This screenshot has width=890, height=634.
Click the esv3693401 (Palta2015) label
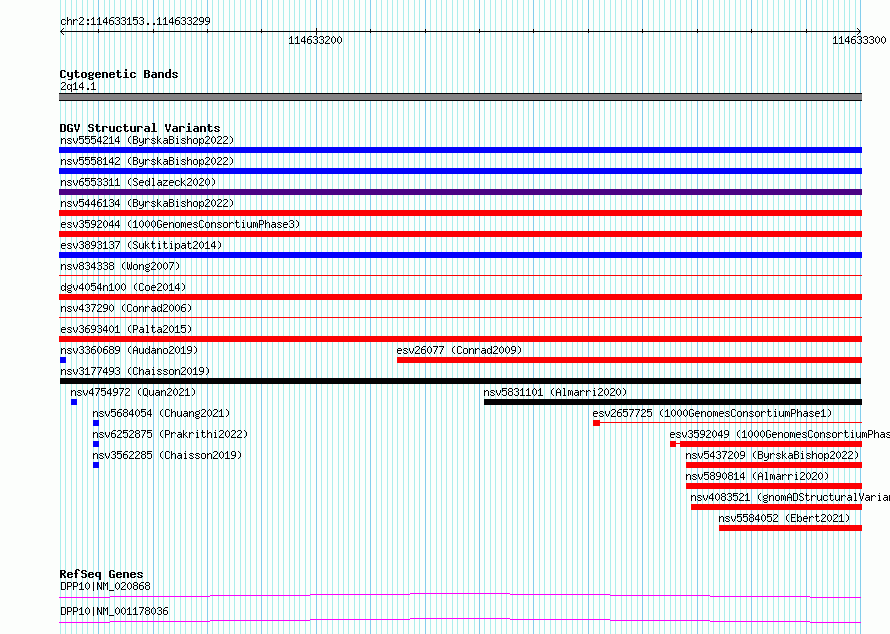[x=126, y=329]
